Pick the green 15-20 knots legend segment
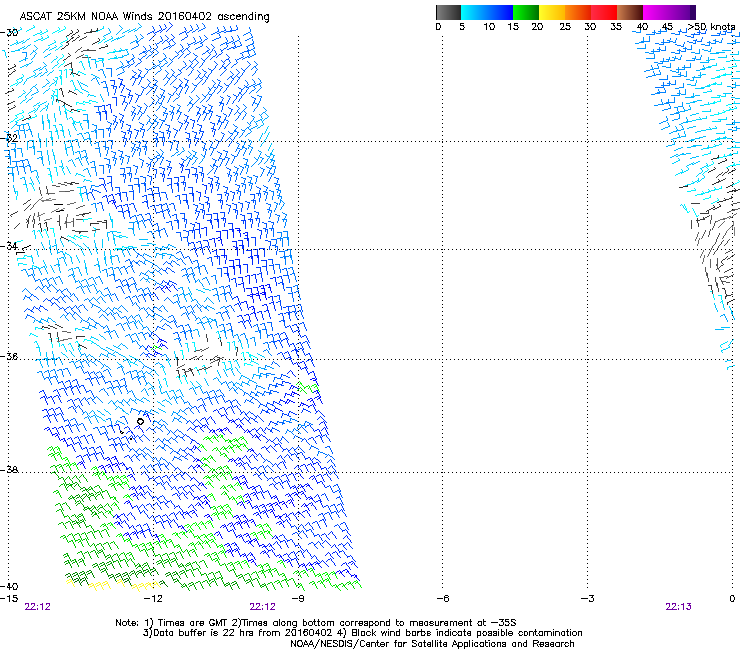 (x=526, y=12)
